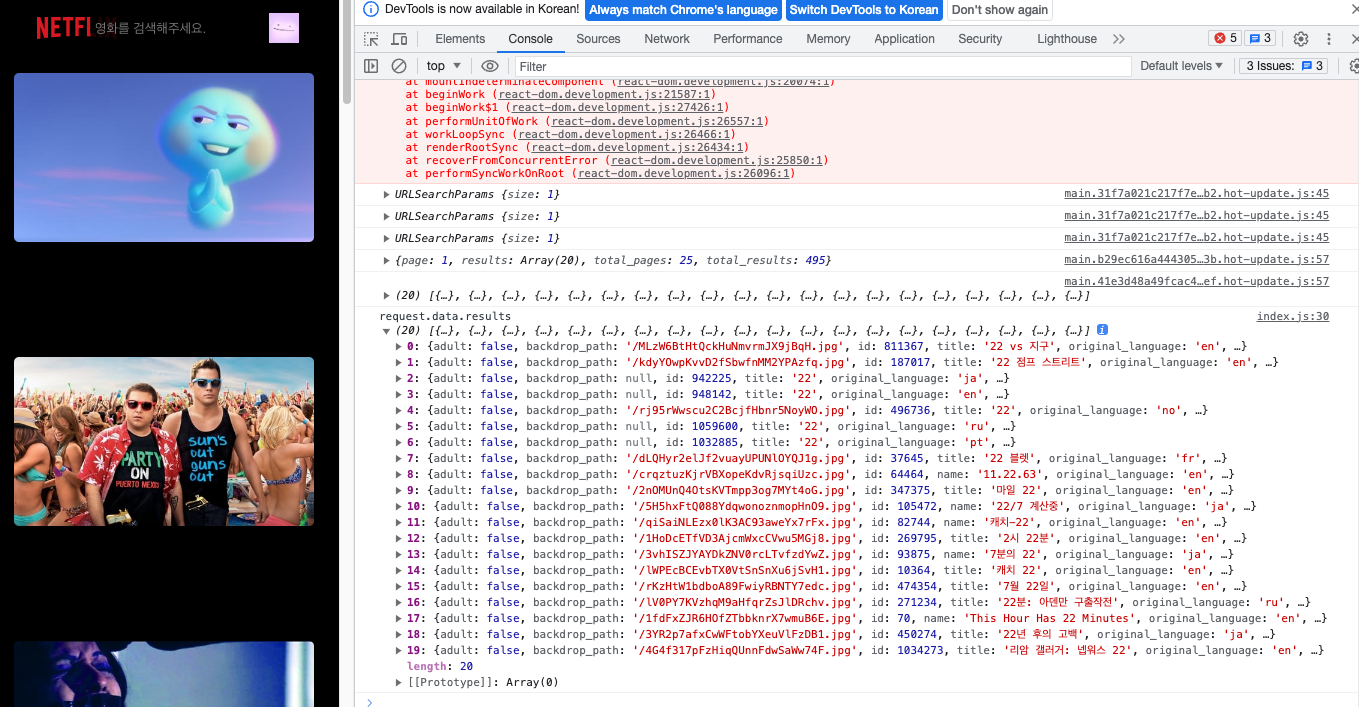Screen dimensions: 1359x707
Task: Open the Sources tab
Action: [x=598, y=39]
